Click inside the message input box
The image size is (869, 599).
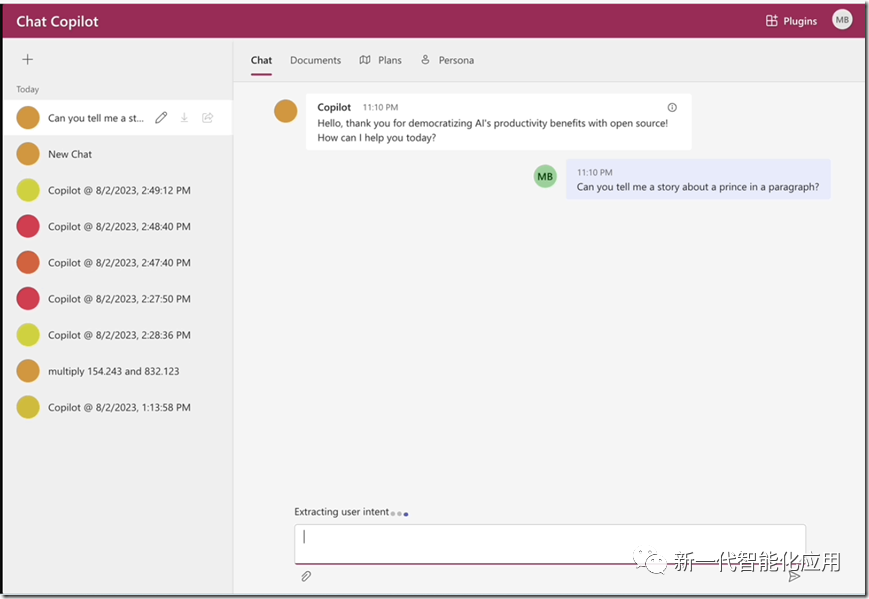pyautogui.click(x=550, y=544)
